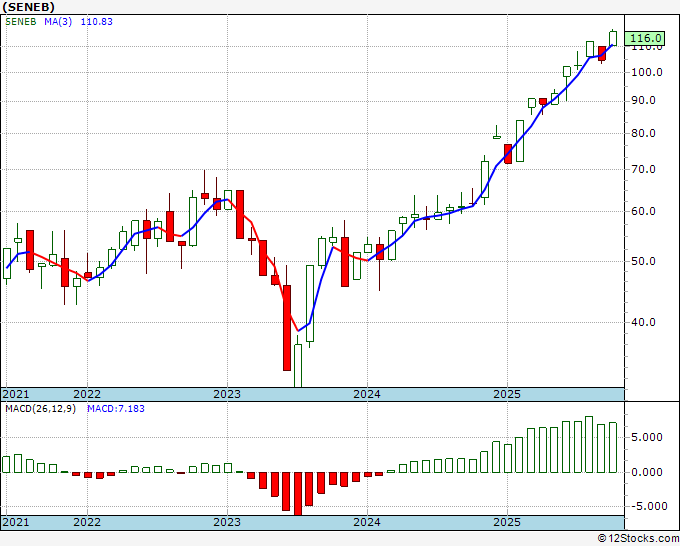Click the 5.000 MACD axis label
This screenshot has height=546, width=680.
(x=647, y=437)
